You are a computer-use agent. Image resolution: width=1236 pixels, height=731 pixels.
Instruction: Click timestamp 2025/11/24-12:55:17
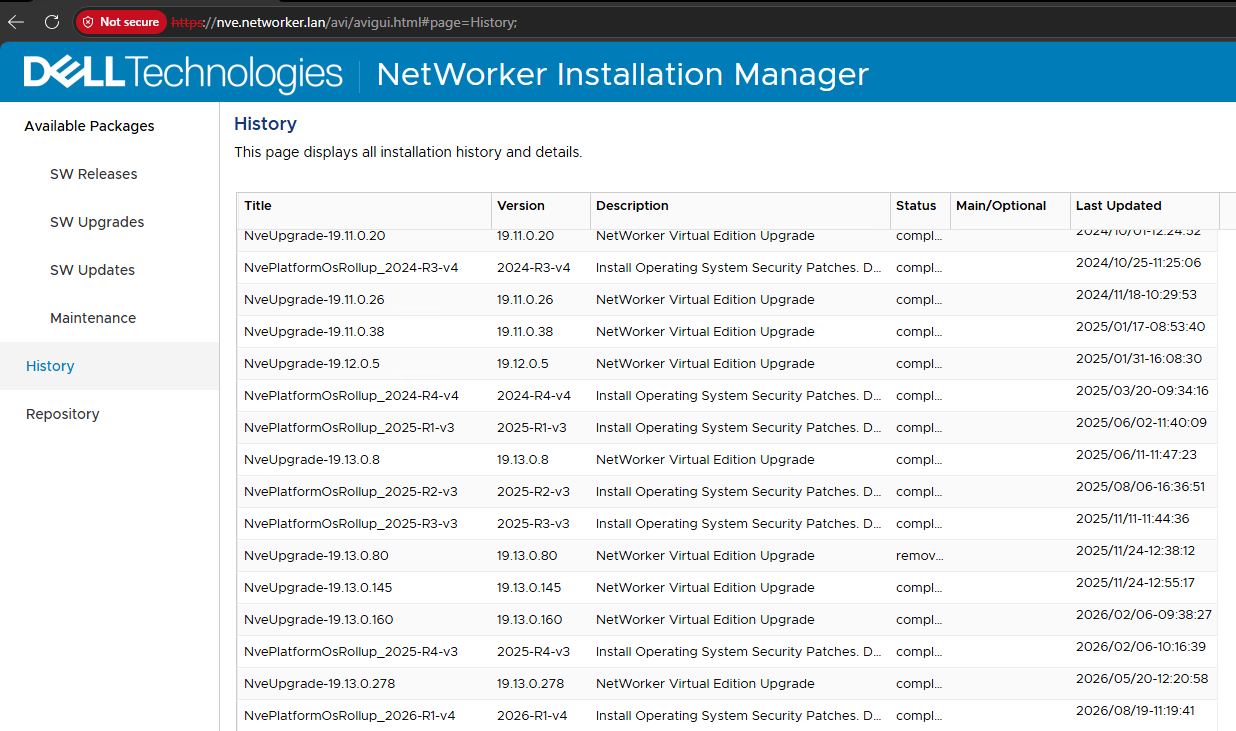click(x=1135, y=582)
